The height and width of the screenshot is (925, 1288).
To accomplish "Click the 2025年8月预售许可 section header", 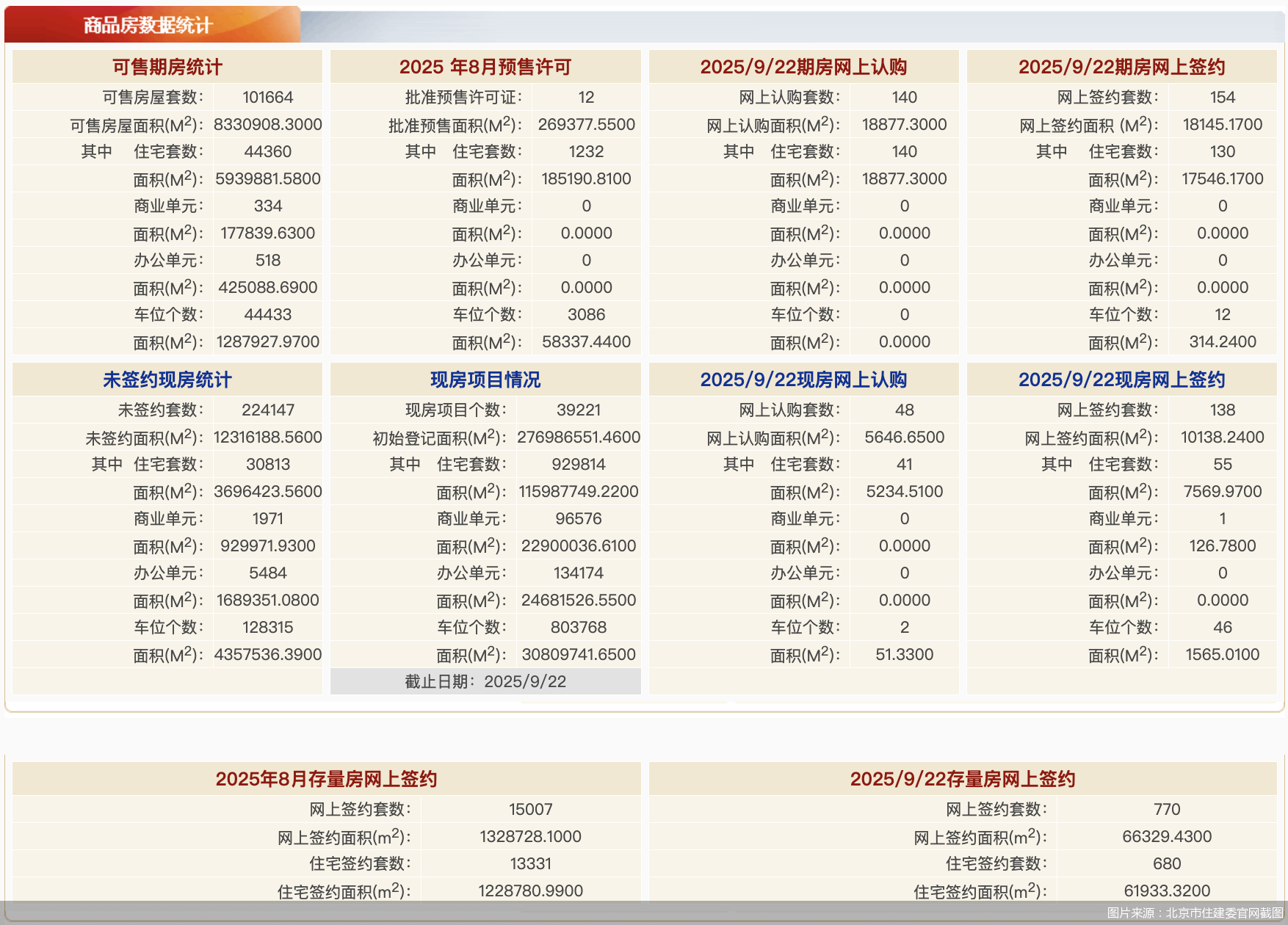I will tap(485, 67).
